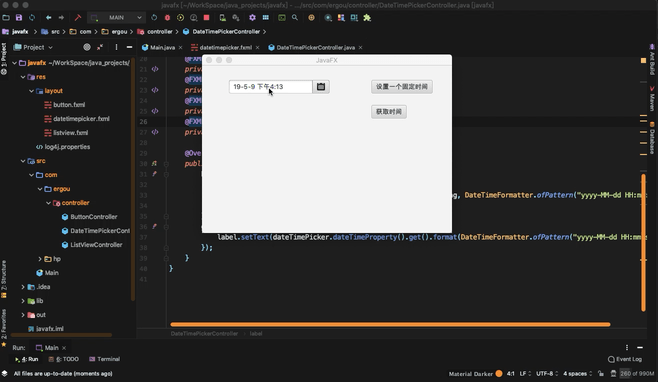Click the Locate target circle icon in Project panel
This screenshot has width=658, height=382.
87,47
